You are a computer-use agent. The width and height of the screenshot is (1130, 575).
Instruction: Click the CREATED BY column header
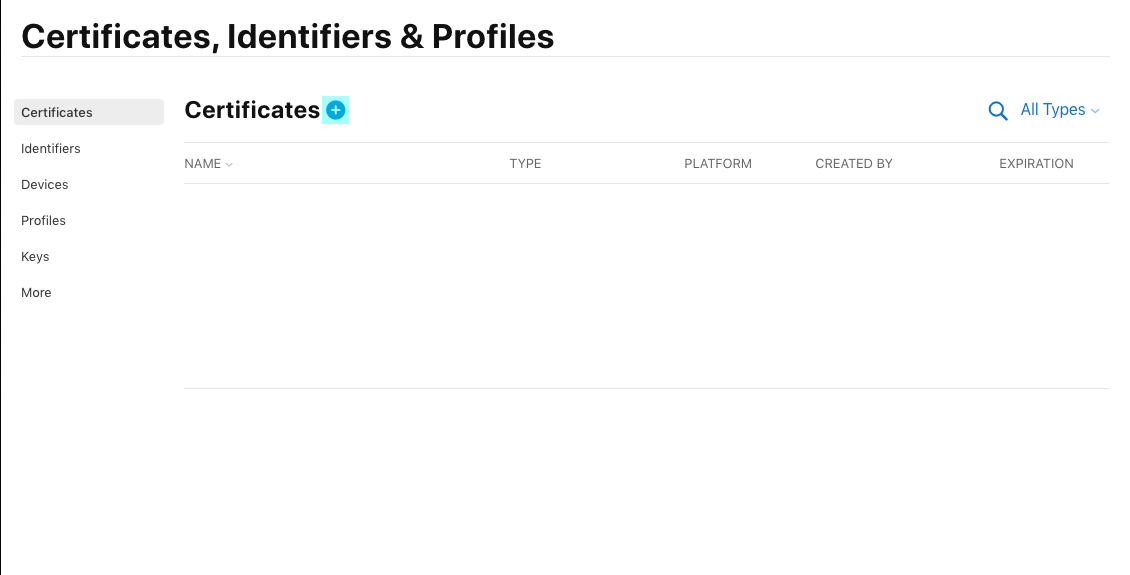(x=854, y=164)
